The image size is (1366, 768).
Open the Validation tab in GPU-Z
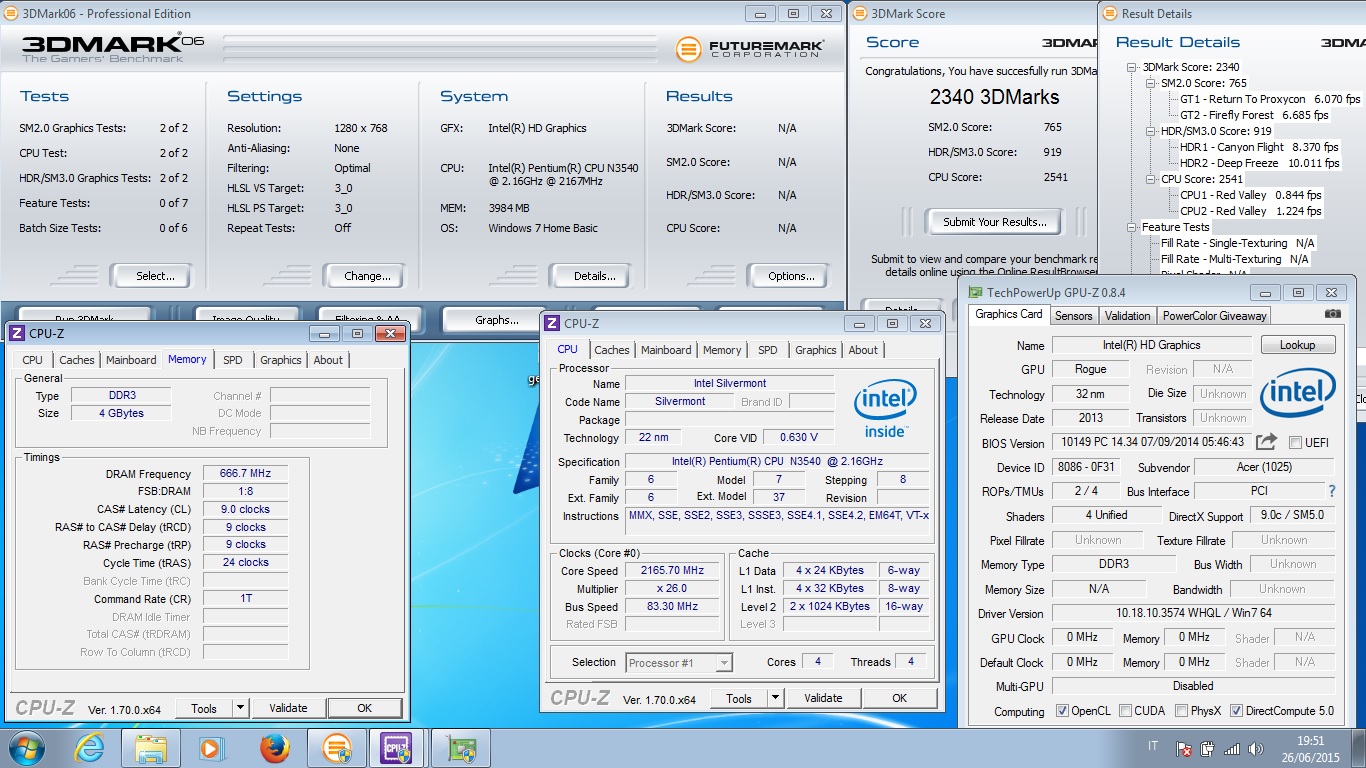(1128, 316)
